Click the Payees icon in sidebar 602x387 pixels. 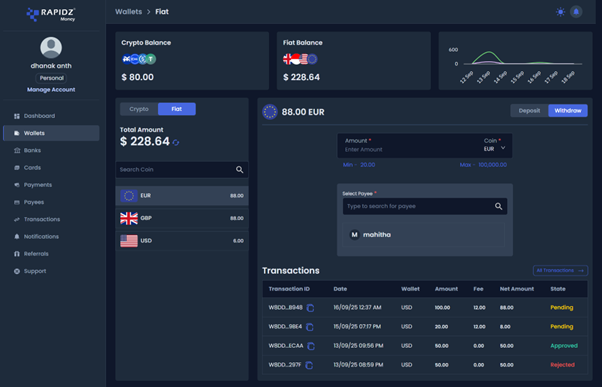pyautogui.click(x=17, y=202)
